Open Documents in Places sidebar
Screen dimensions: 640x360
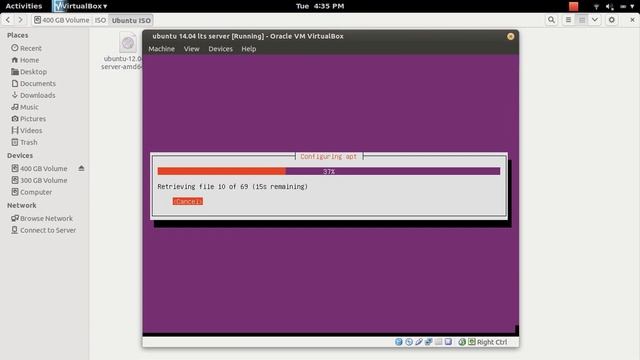33,84
